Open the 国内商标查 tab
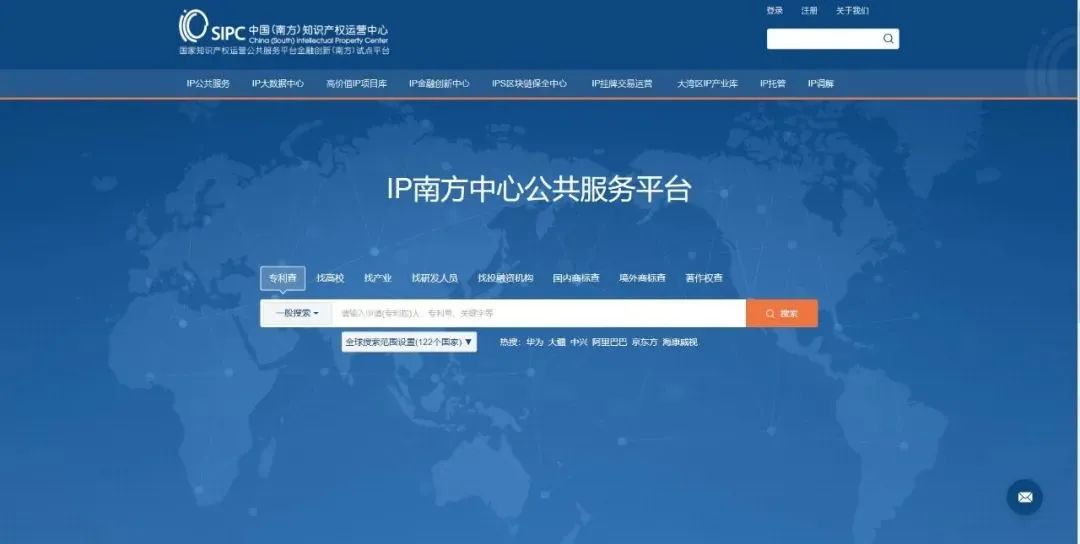Screen dimensions: 1080x544 pos(576,278)
